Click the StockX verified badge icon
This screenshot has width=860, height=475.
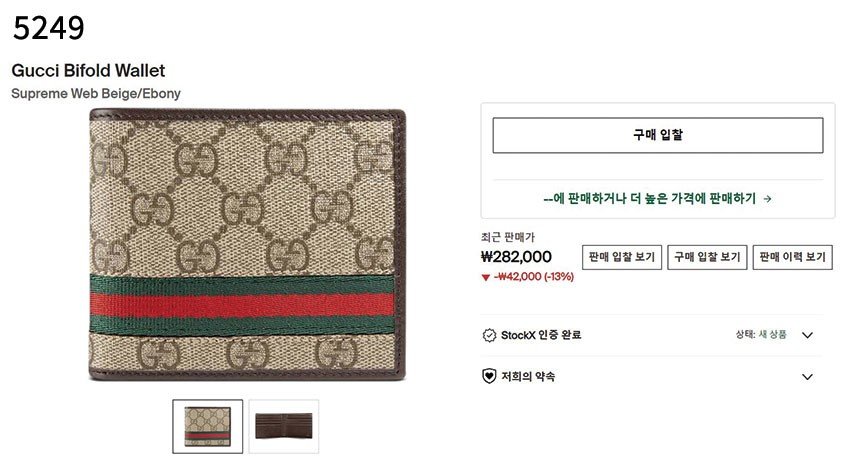(x=489, y=335)
